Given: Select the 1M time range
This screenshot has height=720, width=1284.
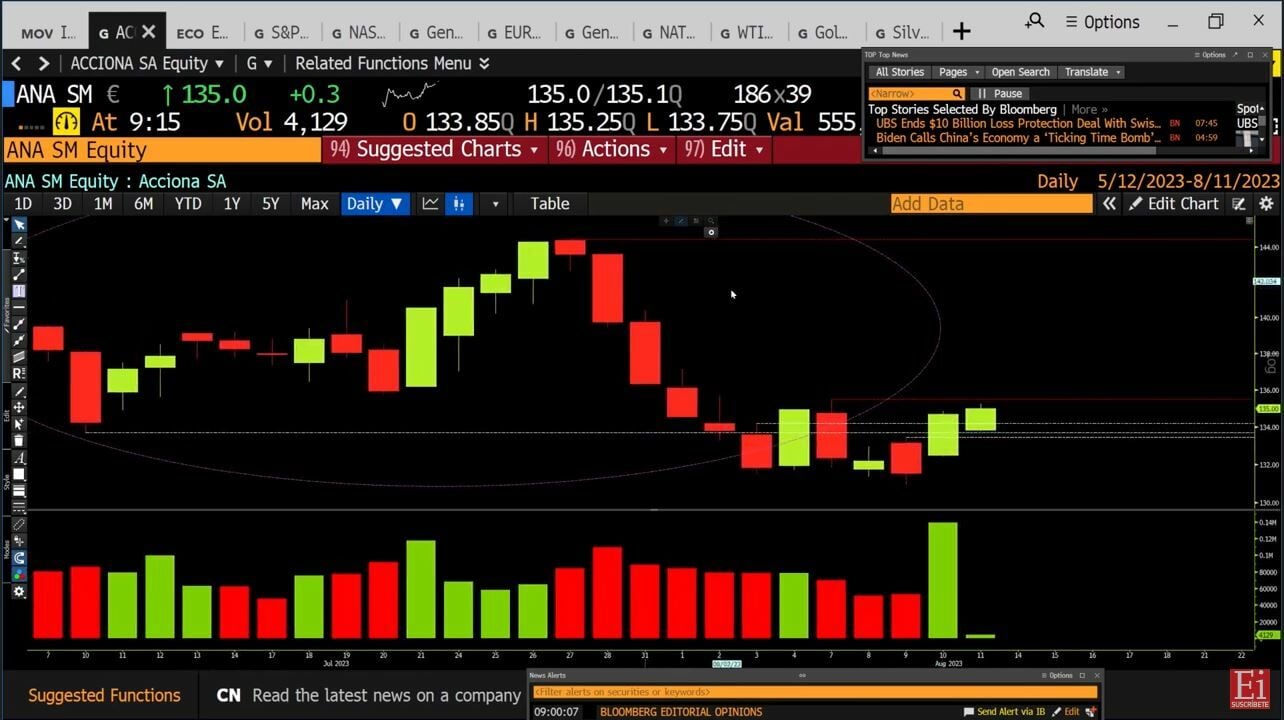Looking at the screenshot, I should [102, 204].
